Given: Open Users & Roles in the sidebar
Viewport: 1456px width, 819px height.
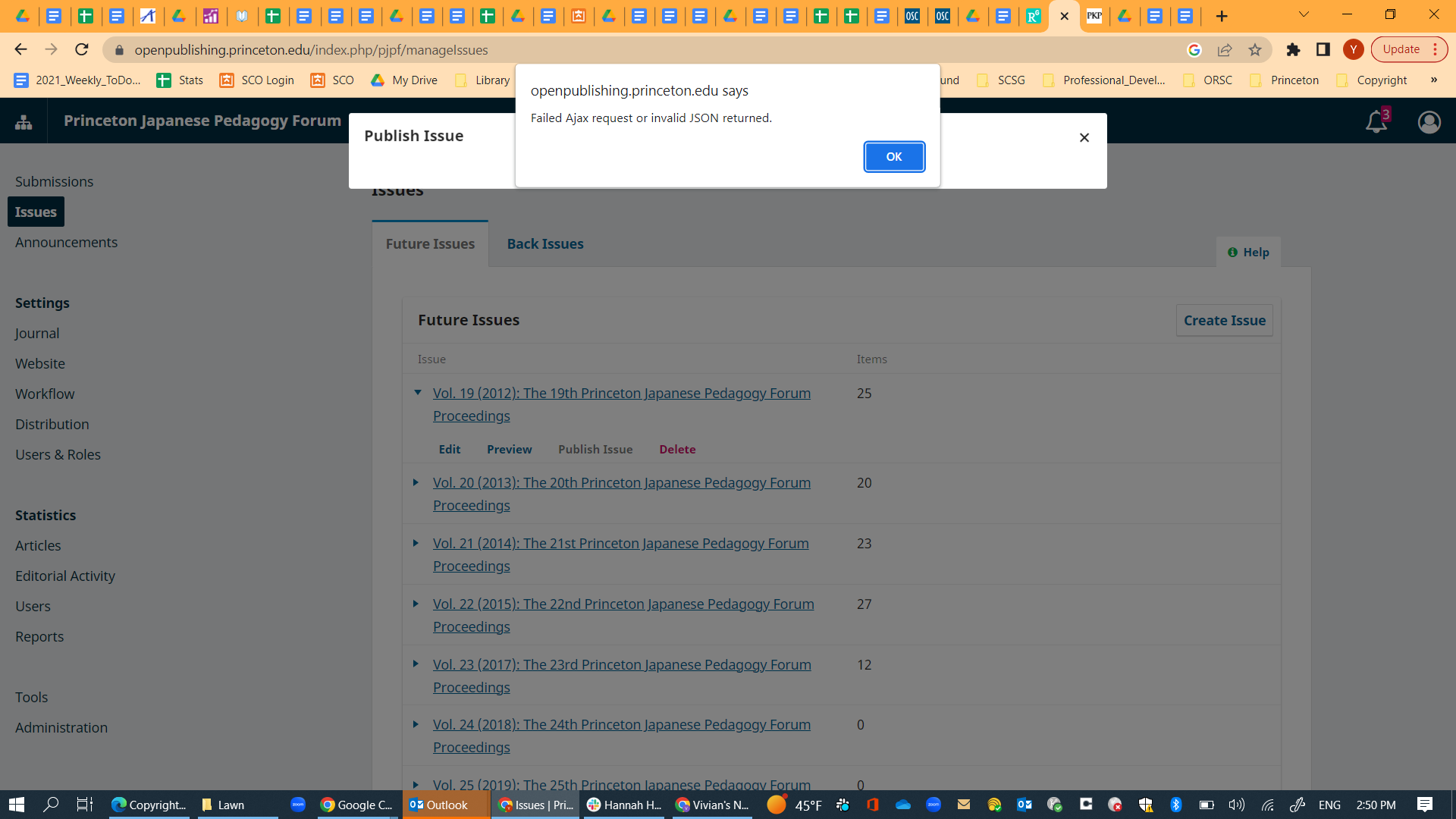Looking at the screenshot, I should (58, 454).
